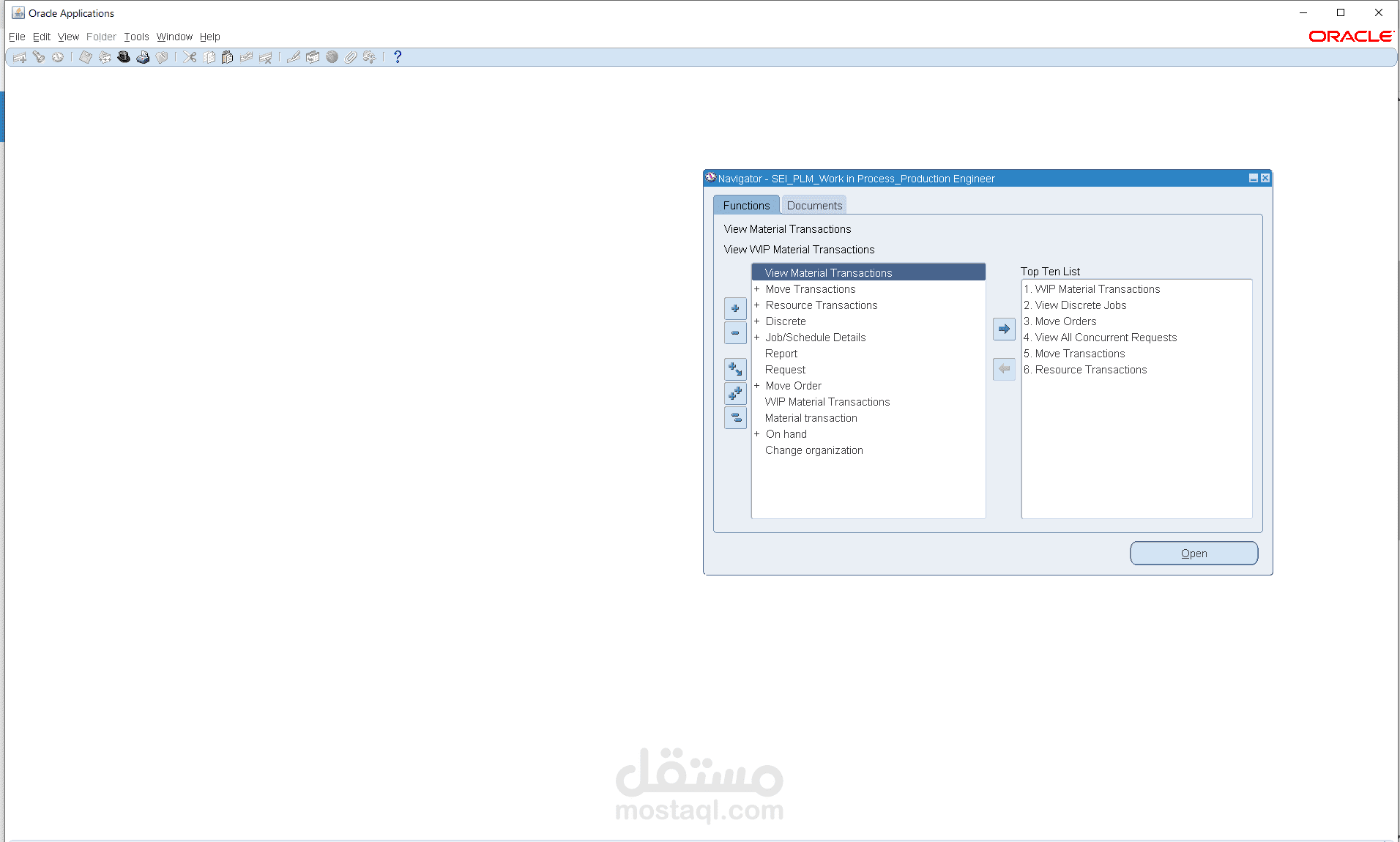The height and width of the screenshot is (842, 1400).
Task: Expand the On hand tree node plus sign
Action: [x=757, y=434]
